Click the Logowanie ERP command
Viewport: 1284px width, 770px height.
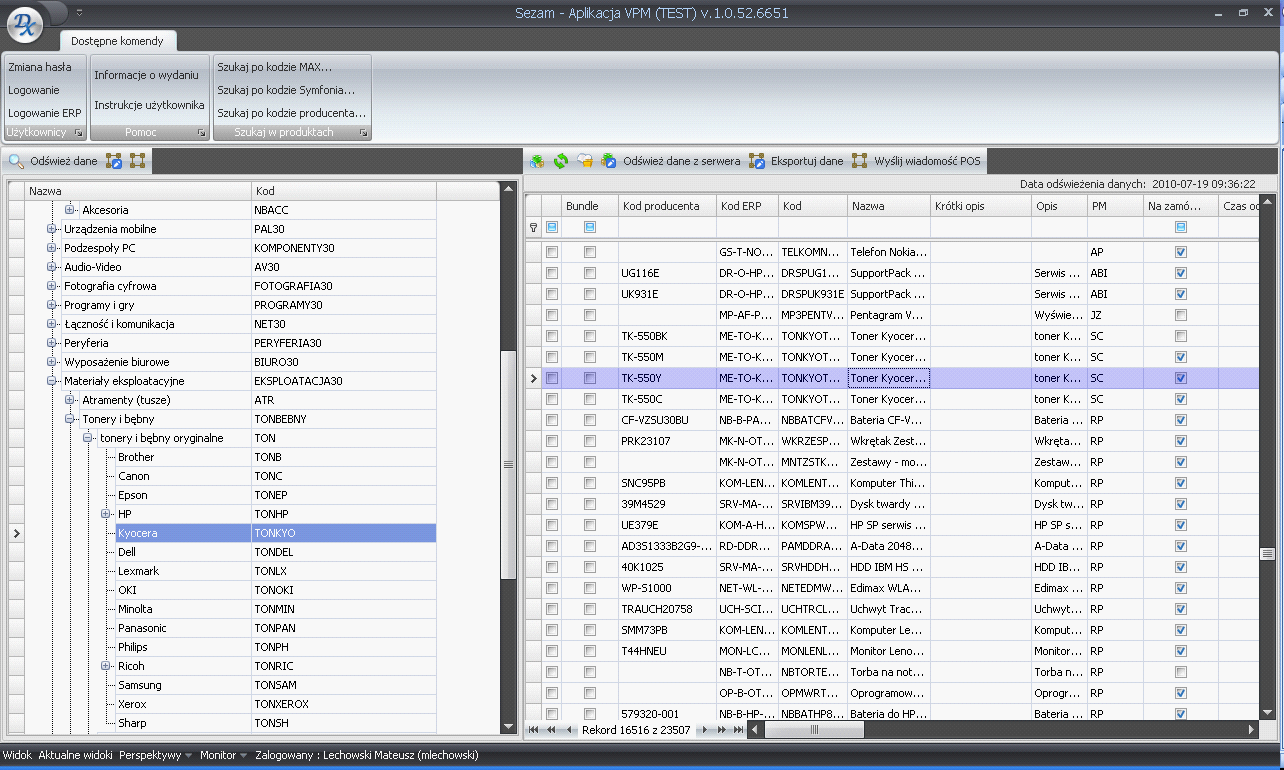[44, 113]
